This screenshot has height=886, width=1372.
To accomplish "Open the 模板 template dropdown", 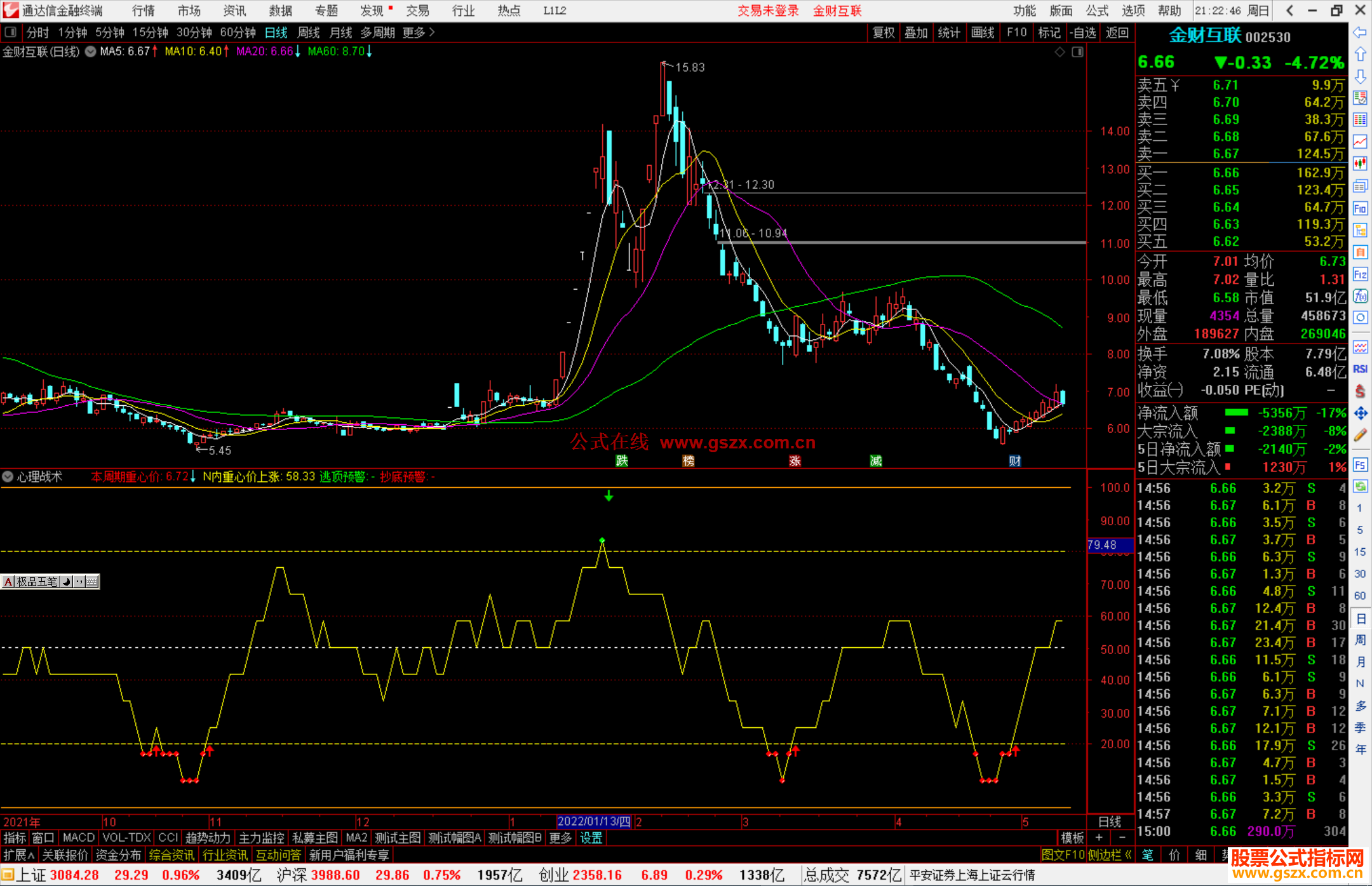I will 1072,838.
